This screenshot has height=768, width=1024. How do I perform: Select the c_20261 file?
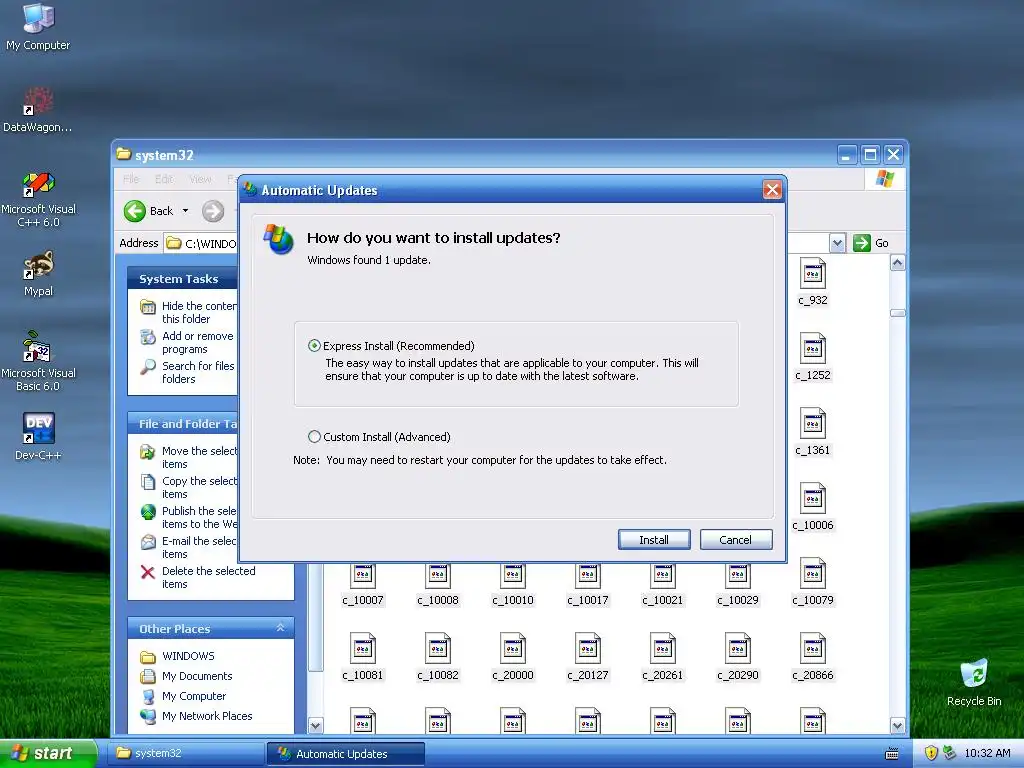click(663, 657)
